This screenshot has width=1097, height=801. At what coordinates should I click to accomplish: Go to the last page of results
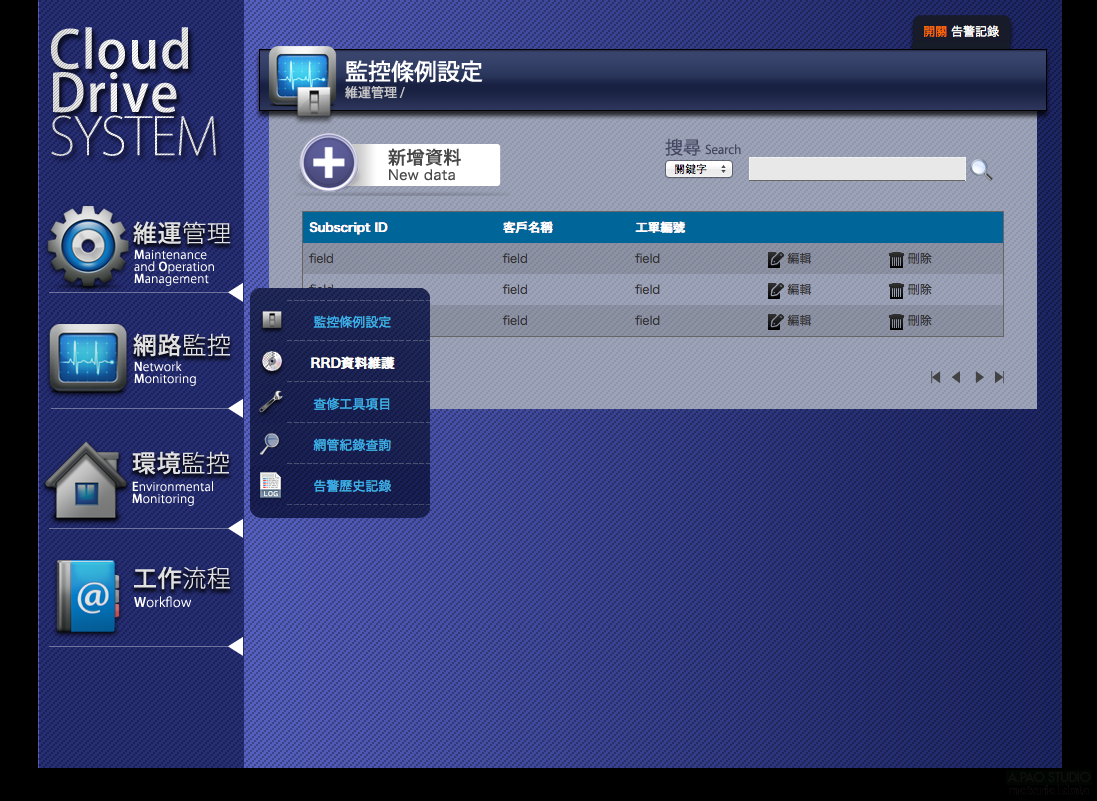pos(999,377)
